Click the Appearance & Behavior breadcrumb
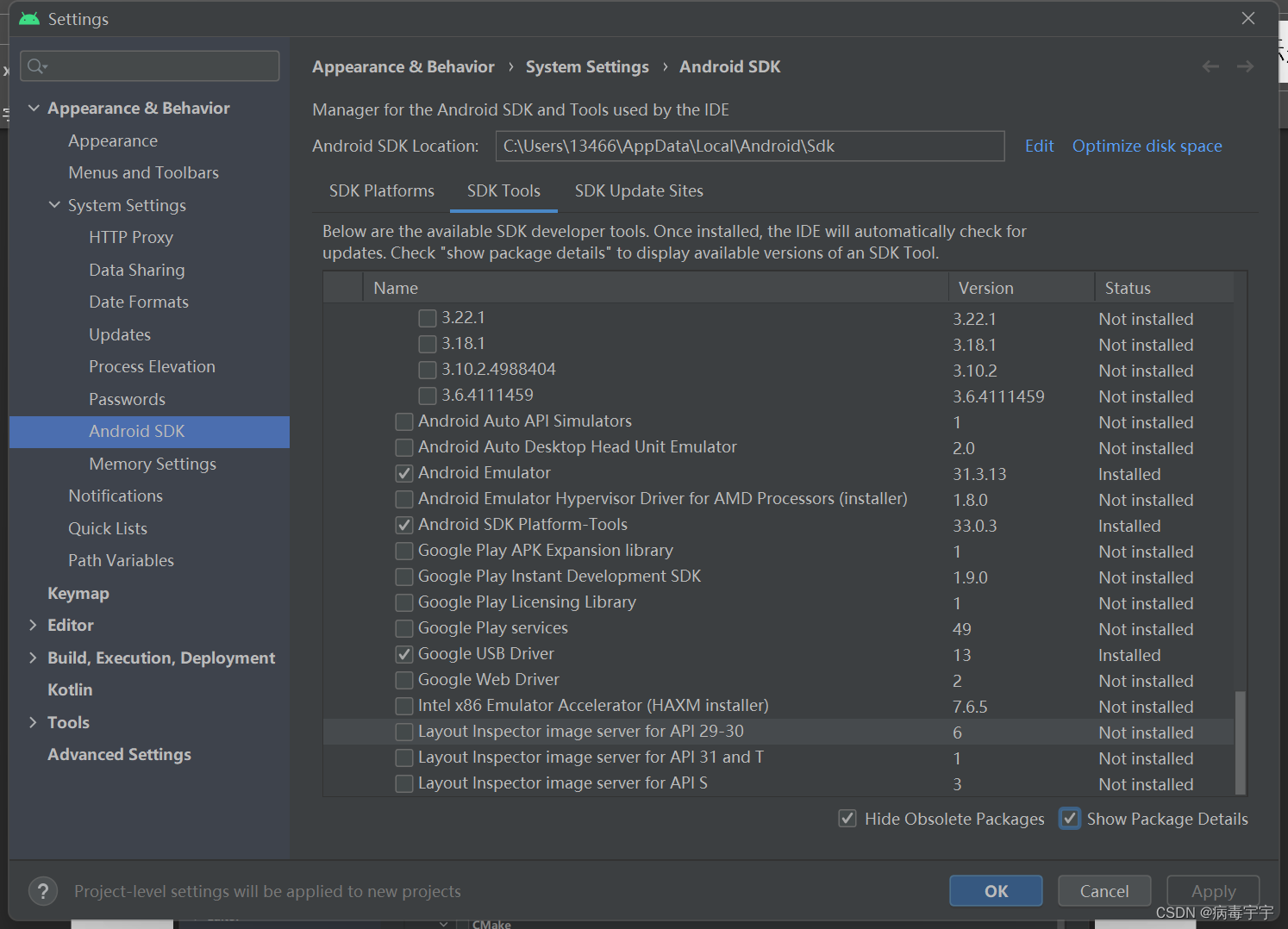 (x=403, y=66)
